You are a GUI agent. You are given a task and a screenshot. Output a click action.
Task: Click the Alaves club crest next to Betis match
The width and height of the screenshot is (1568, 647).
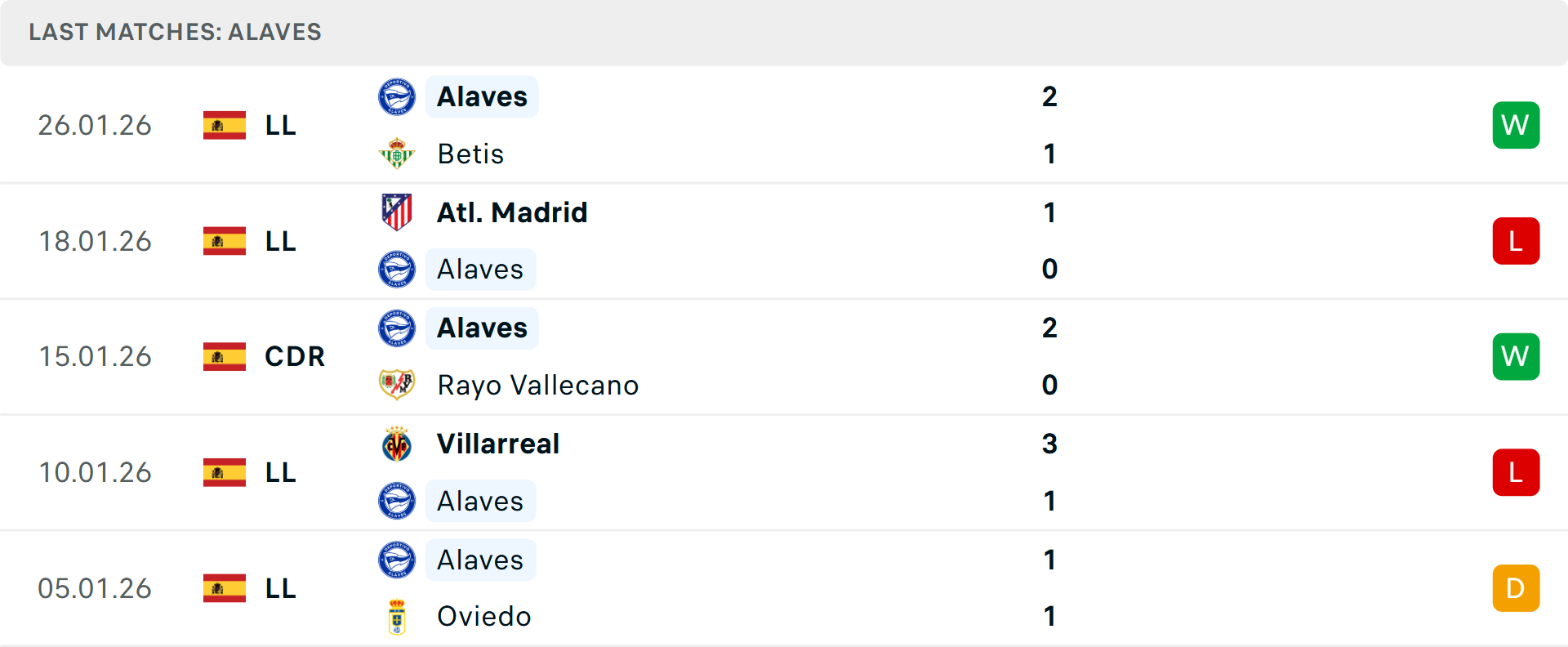(x=397, y=96)
